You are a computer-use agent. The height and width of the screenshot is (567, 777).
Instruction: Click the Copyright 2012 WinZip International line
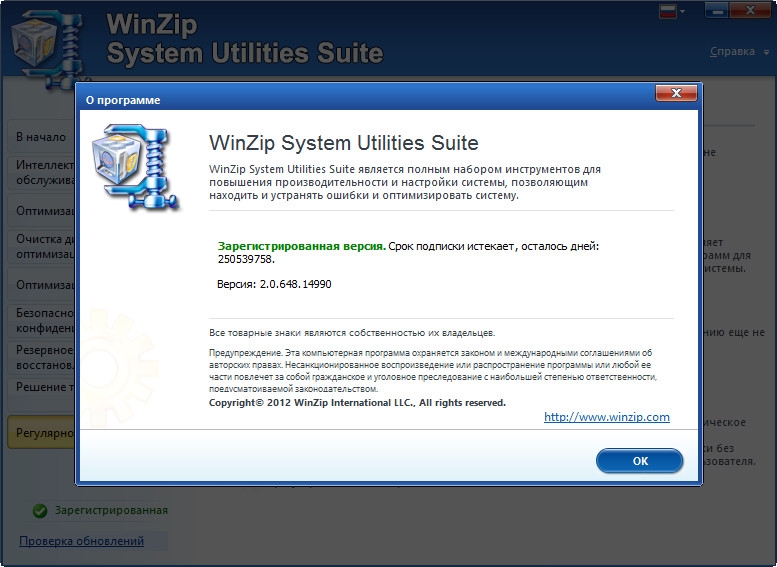357,402
